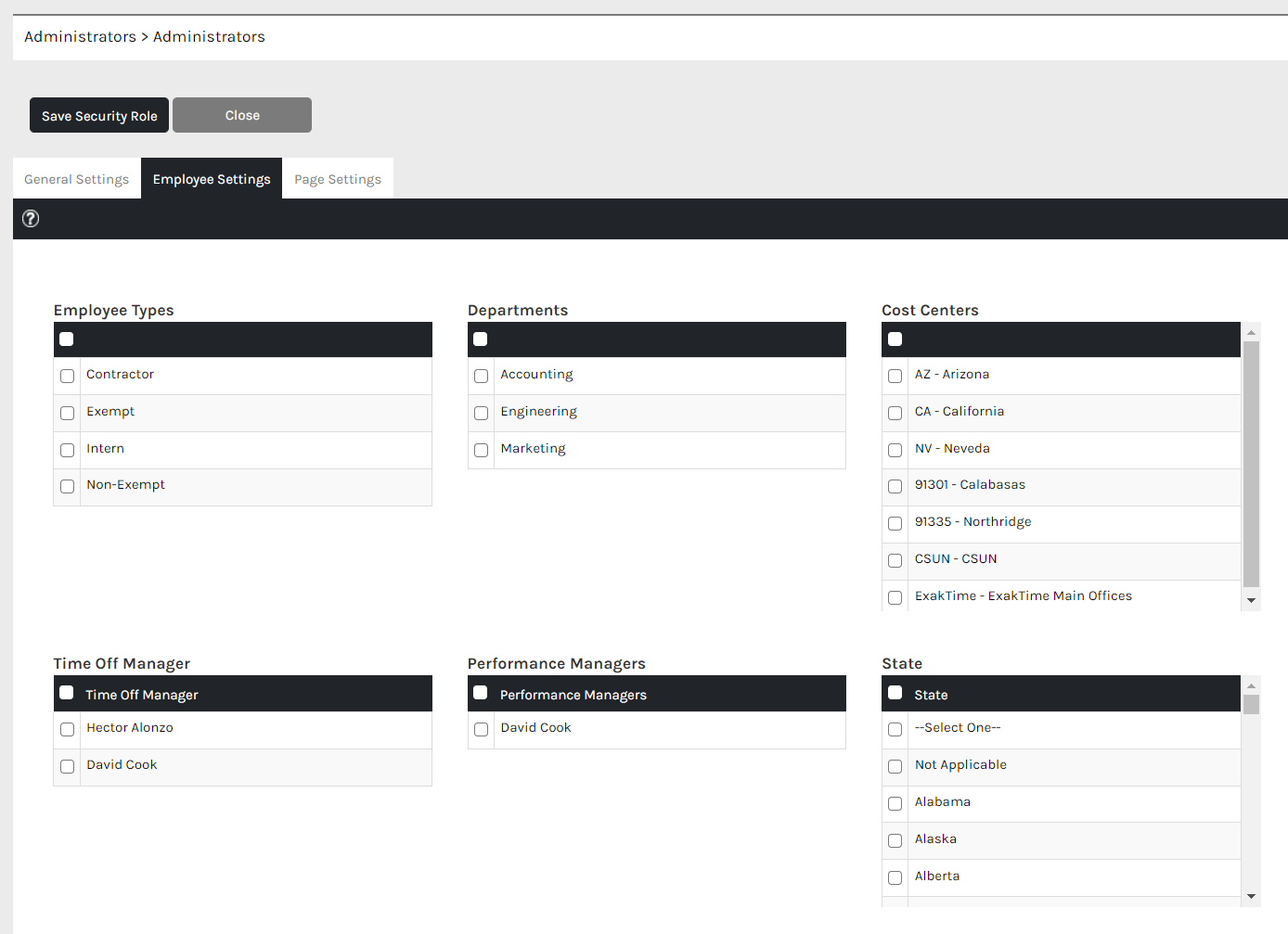The image size is (1288, 934).
Task: Toggle select-all checkbox in Employee Types header
Action: click(67, 339)
